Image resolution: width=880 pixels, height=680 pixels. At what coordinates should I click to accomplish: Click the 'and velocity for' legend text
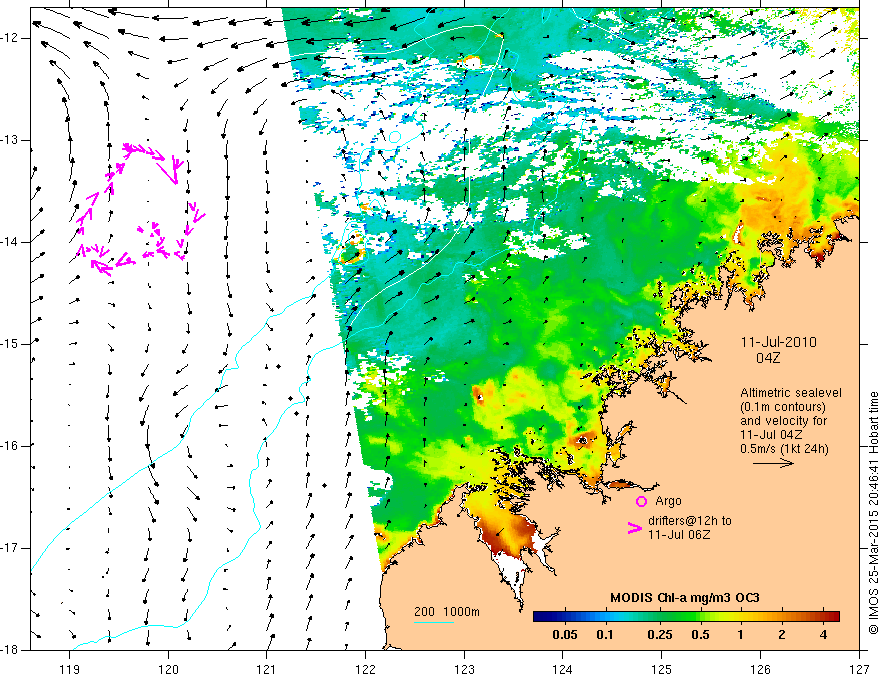(x=783, y=421)
